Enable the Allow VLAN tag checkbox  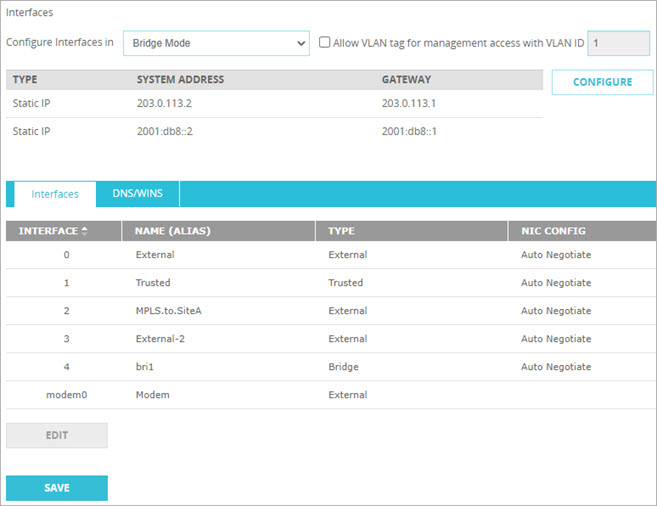[x=325, y=43]
